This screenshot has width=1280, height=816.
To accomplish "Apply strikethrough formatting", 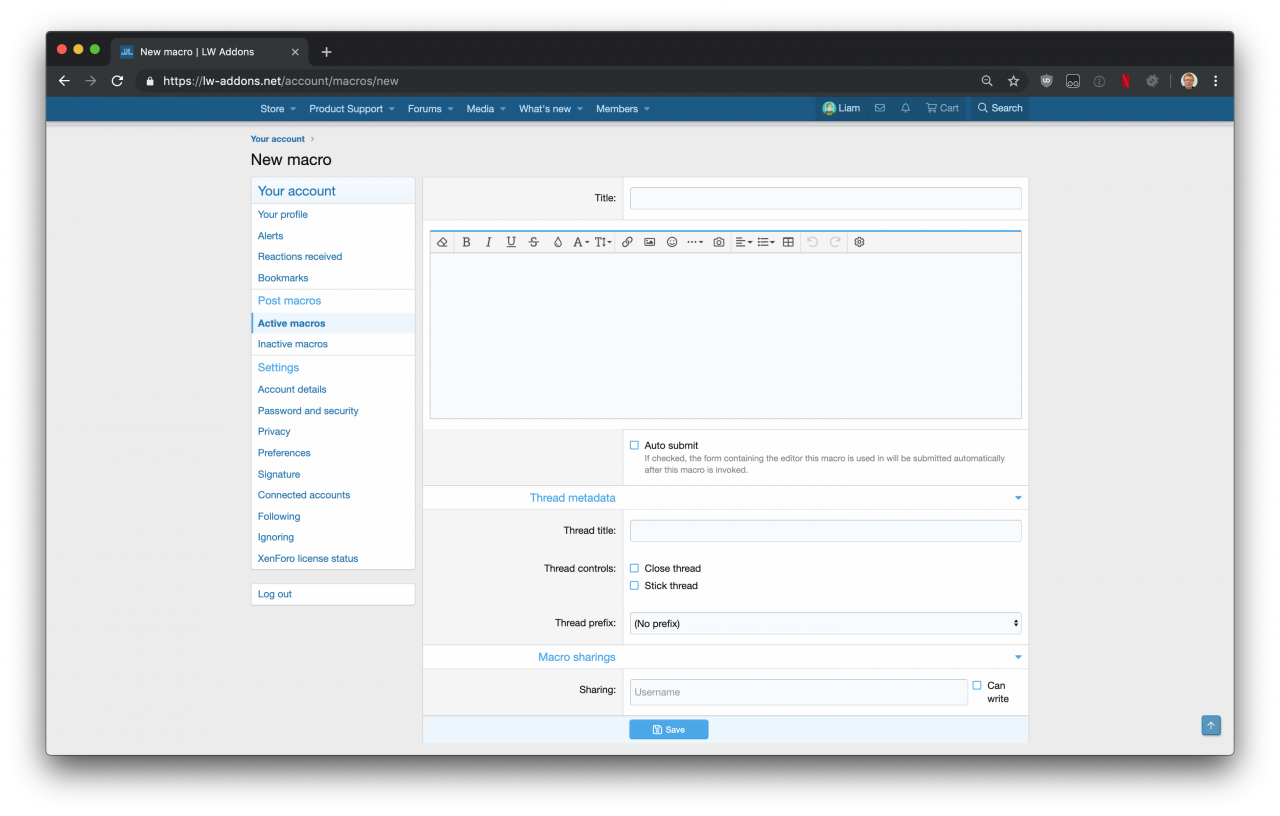I will pos(533,242).
